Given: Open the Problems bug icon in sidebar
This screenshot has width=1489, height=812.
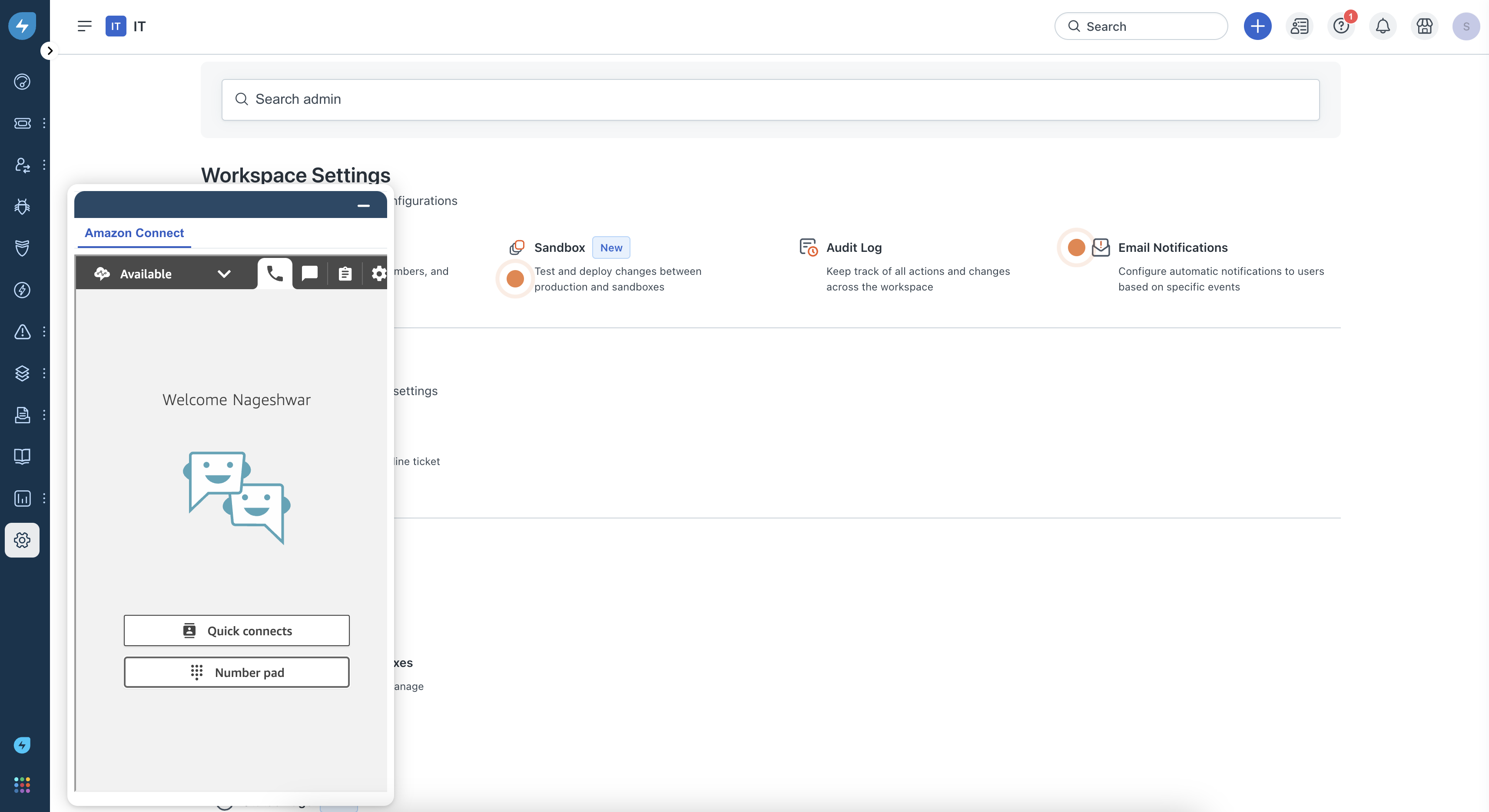Looking at the screenshot, I should pos(22,206).
